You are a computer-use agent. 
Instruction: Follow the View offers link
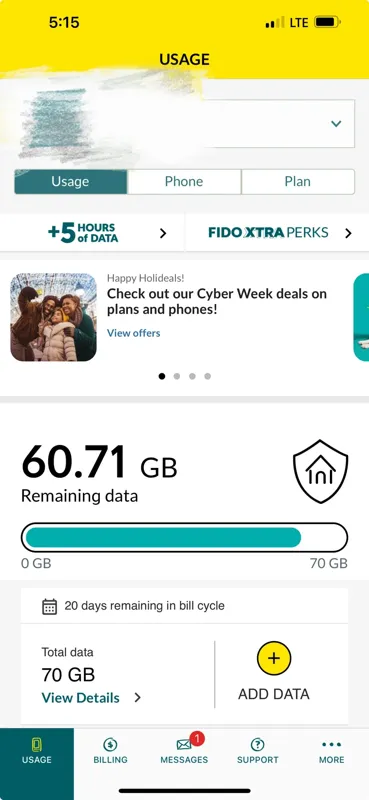[x=133, y=333]
